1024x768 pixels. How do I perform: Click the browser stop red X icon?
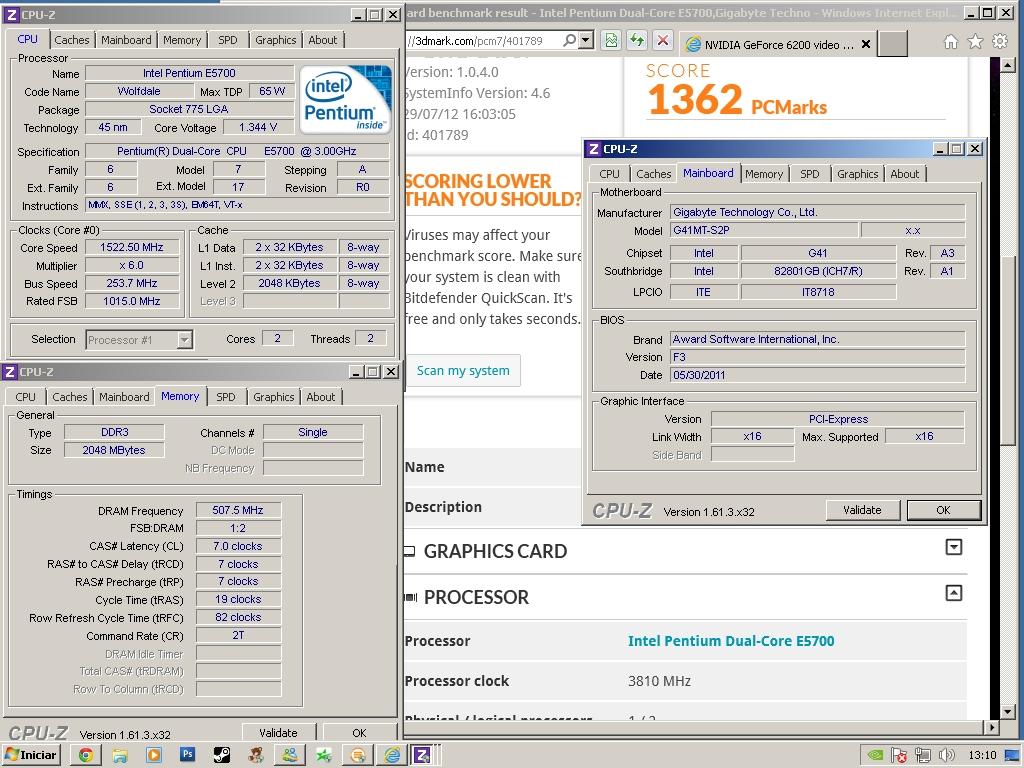tap(663, 40)
